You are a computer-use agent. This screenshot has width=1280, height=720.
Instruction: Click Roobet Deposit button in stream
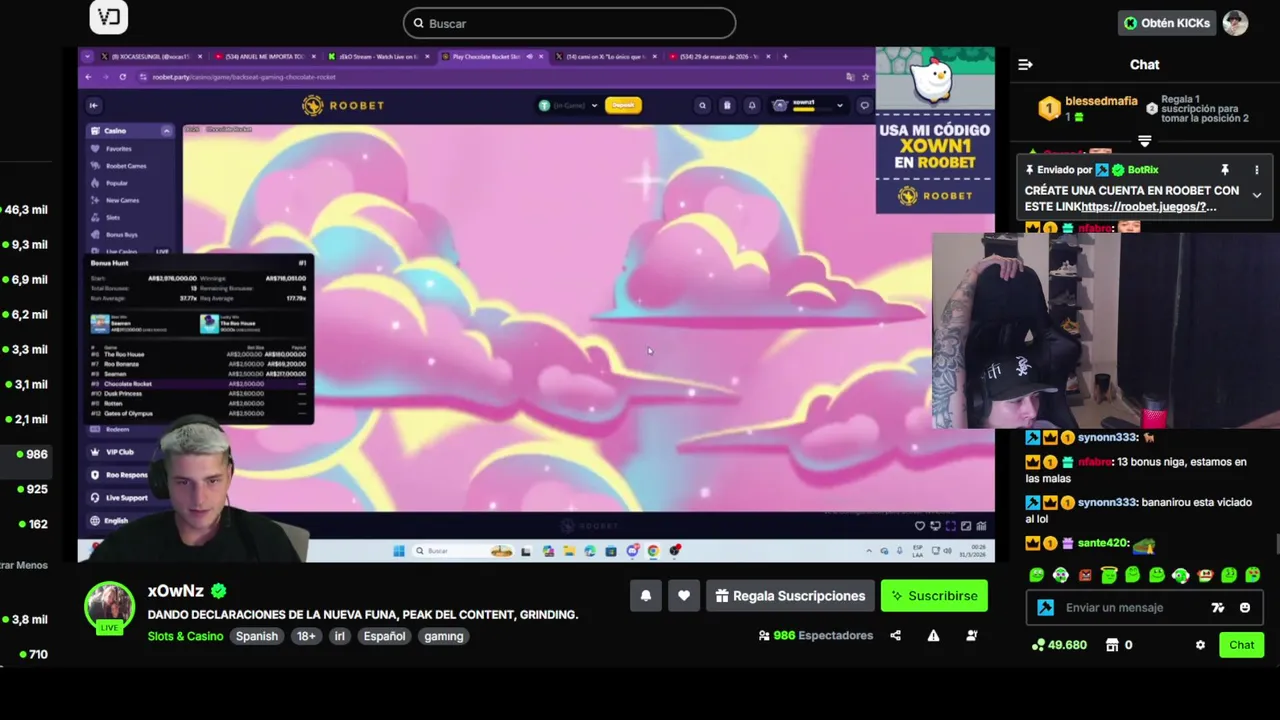point(623,105)
